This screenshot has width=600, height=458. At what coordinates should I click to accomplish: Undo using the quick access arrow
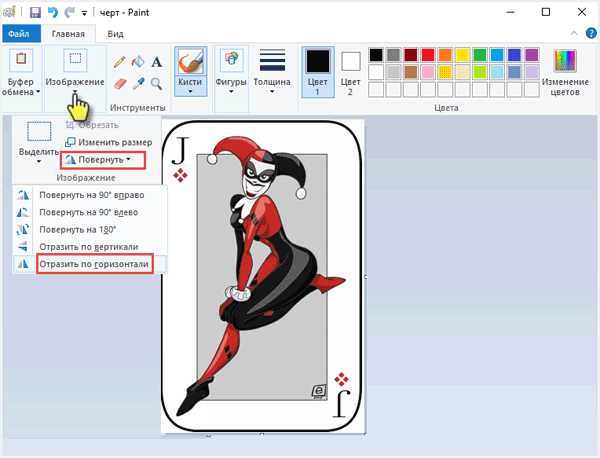point(52,13)
